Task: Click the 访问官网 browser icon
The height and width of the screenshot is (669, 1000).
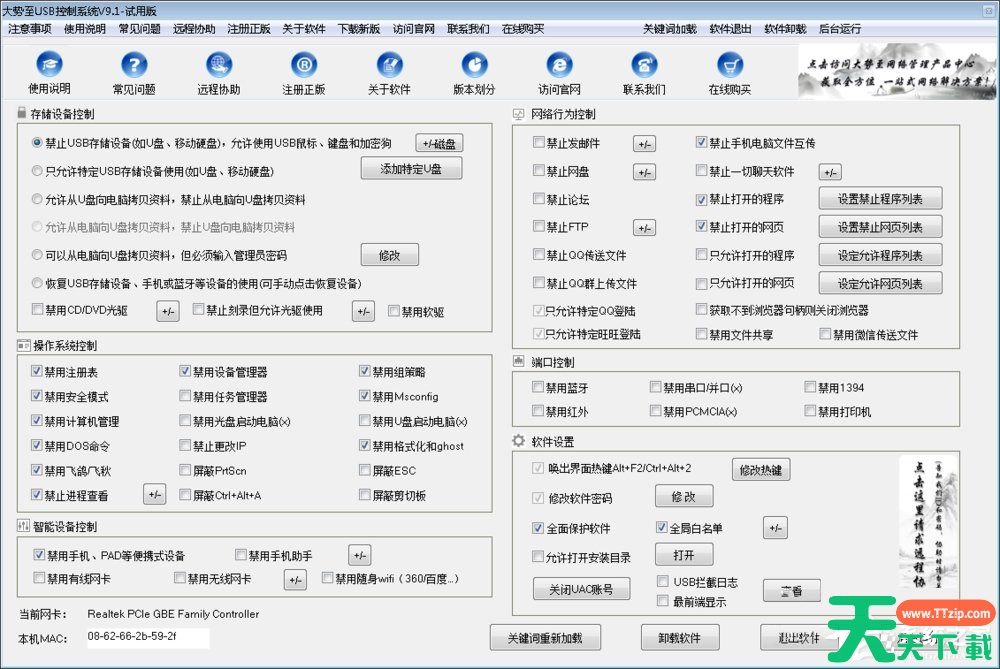Action: pyautogui.click(x=559, y=66)
